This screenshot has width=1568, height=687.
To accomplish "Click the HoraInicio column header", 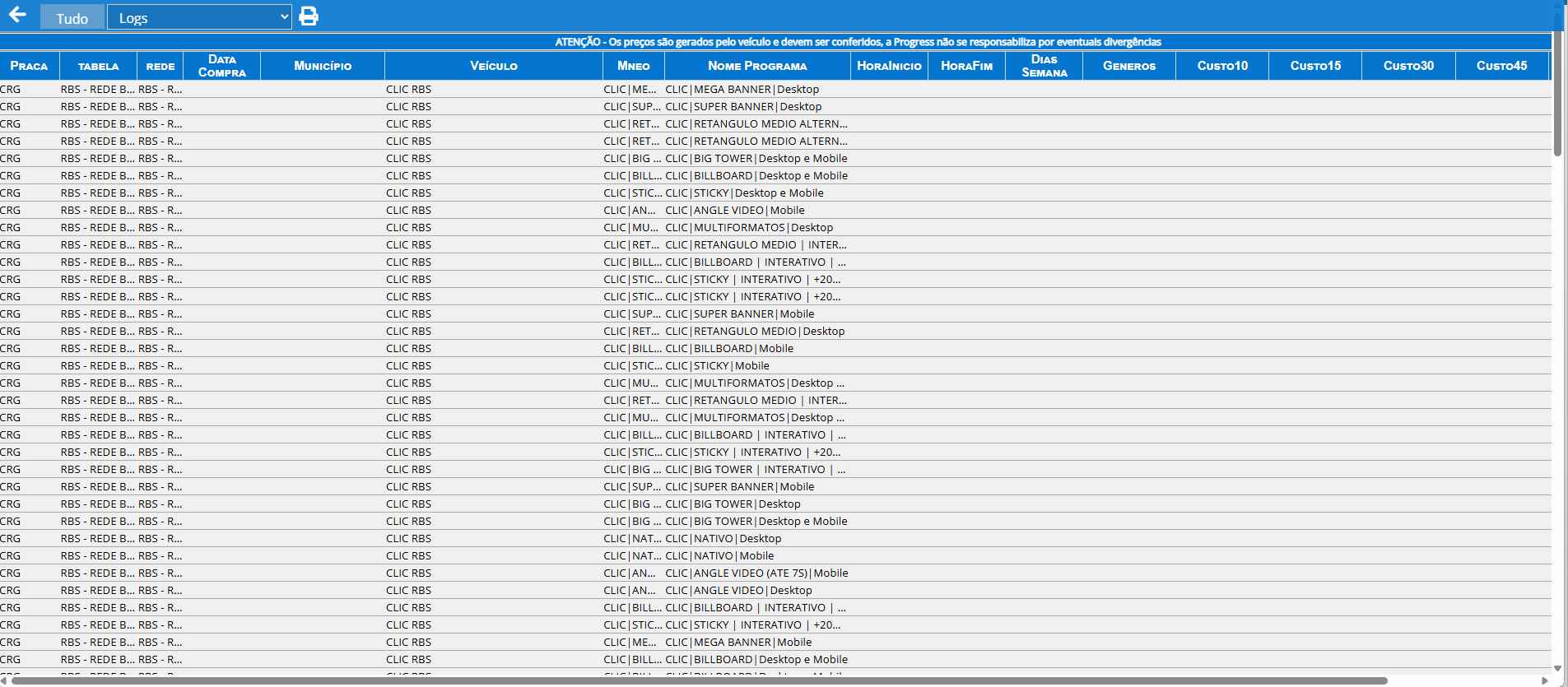I will click(x=889, y=66).
